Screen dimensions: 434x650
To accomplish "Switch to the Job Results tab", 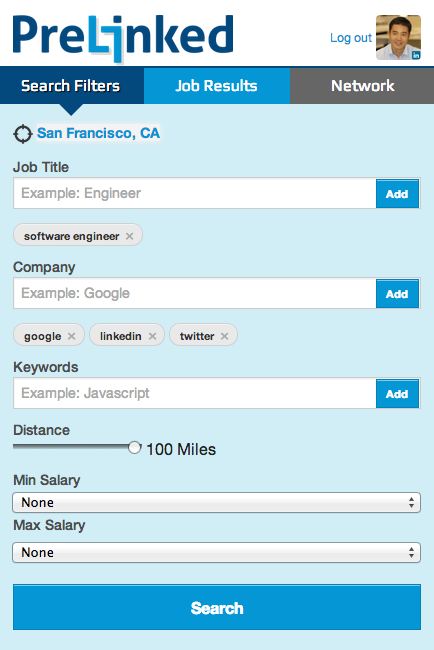I will pos(217,85).
